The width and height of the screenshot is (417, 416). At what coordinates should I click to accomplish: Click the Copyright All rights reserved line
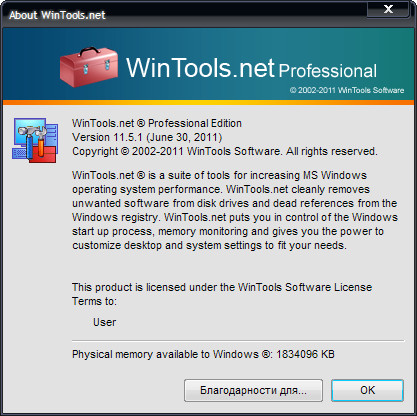tap(225, 151)
